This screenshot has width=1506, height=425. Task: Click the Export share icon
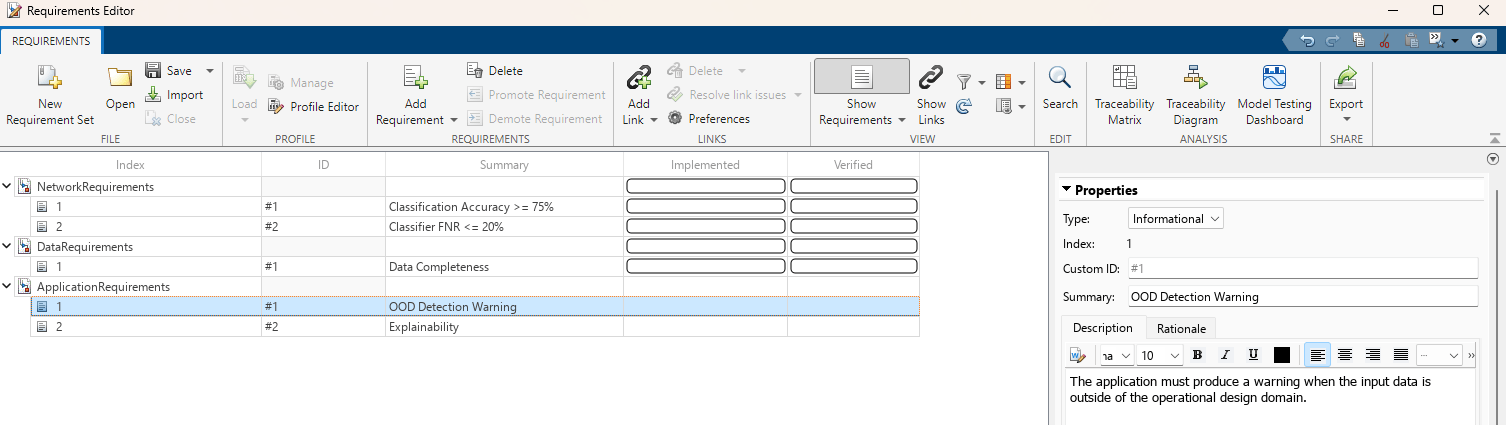coord(1346,78)
